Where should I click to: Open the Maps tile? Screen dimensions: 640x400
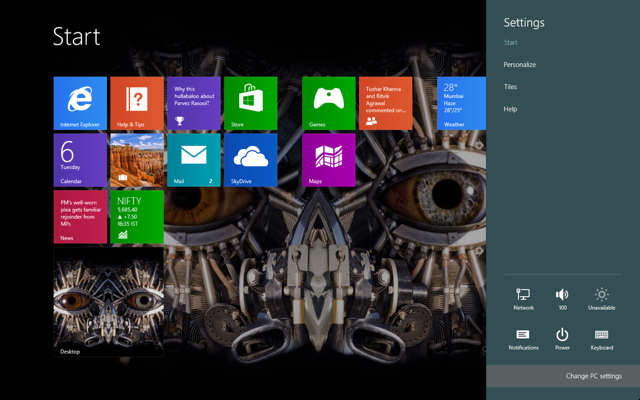328,160
